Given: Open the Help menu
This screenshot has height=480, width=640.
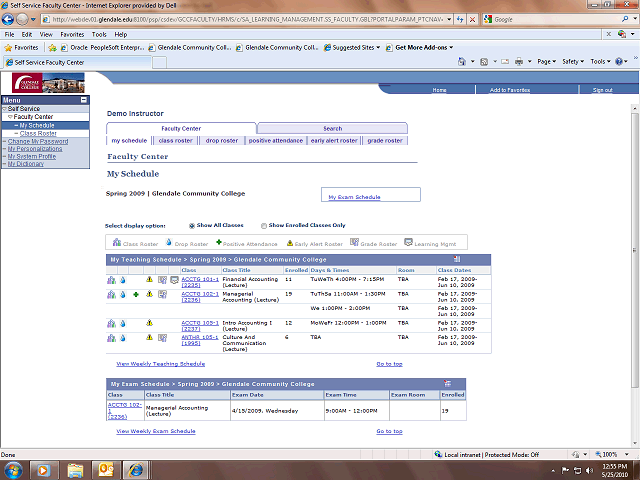Looking at the screenshot, I should pos(120,34).
